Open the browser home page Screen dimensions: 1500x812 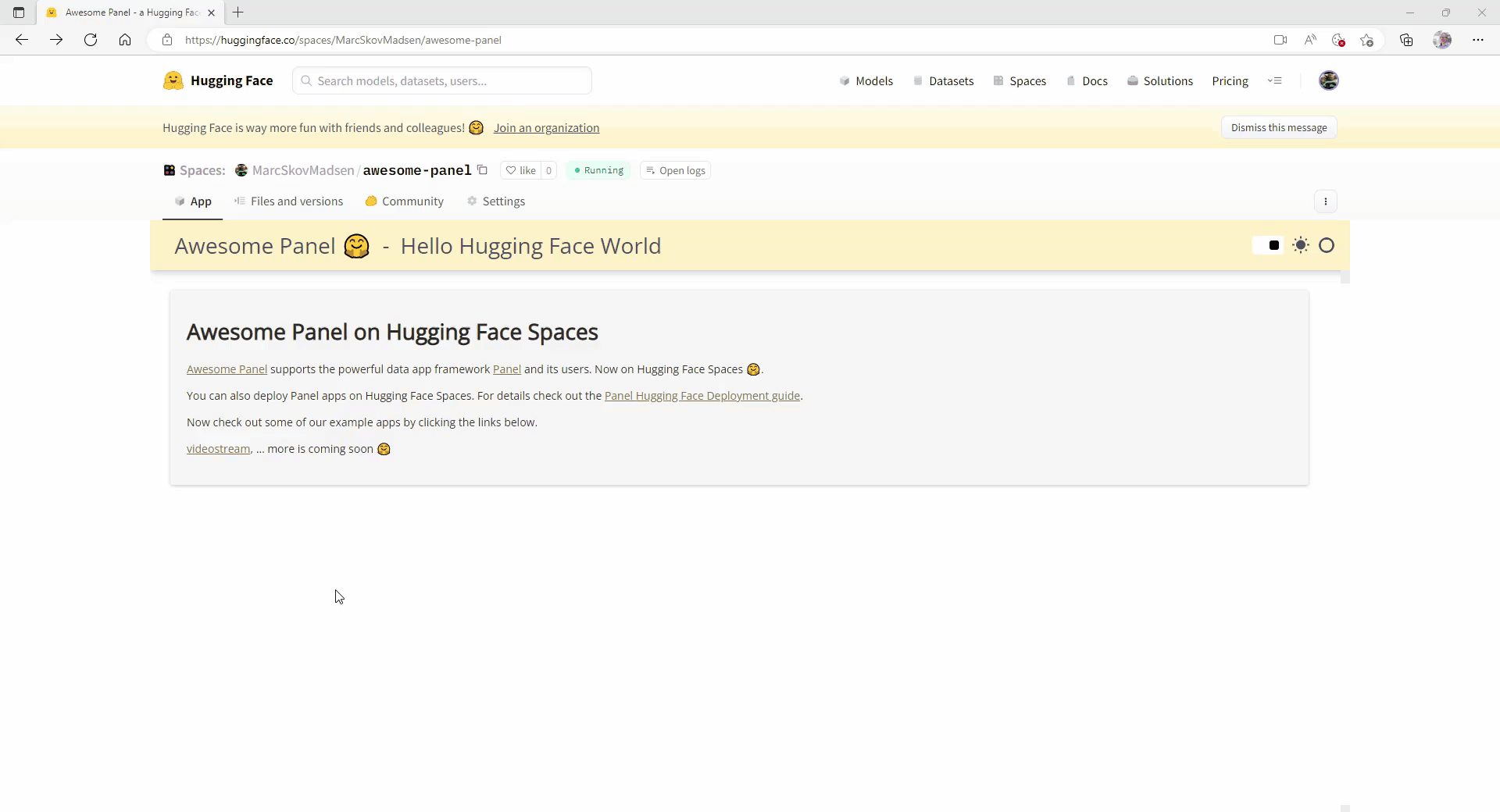tap(125, 40)
